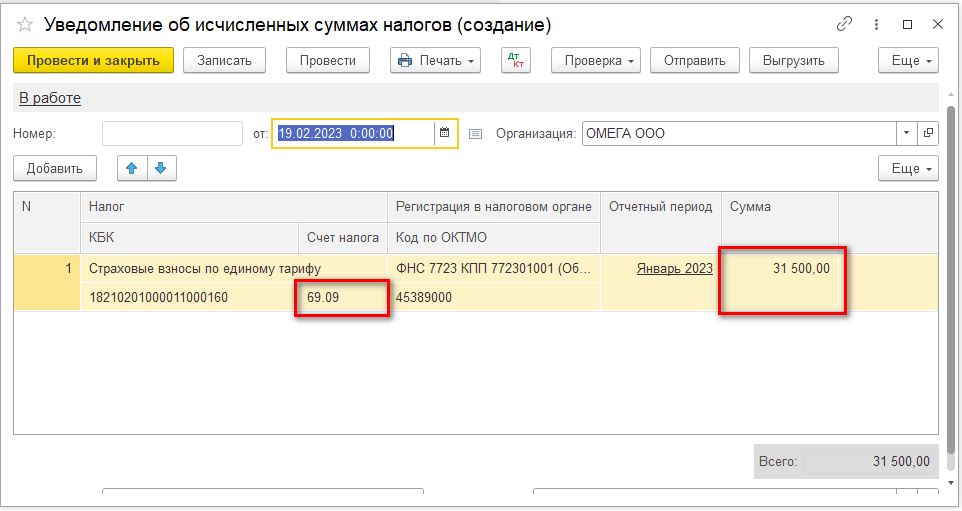
Task: Add the form to favorites with star icon
Action: point(25,25)
